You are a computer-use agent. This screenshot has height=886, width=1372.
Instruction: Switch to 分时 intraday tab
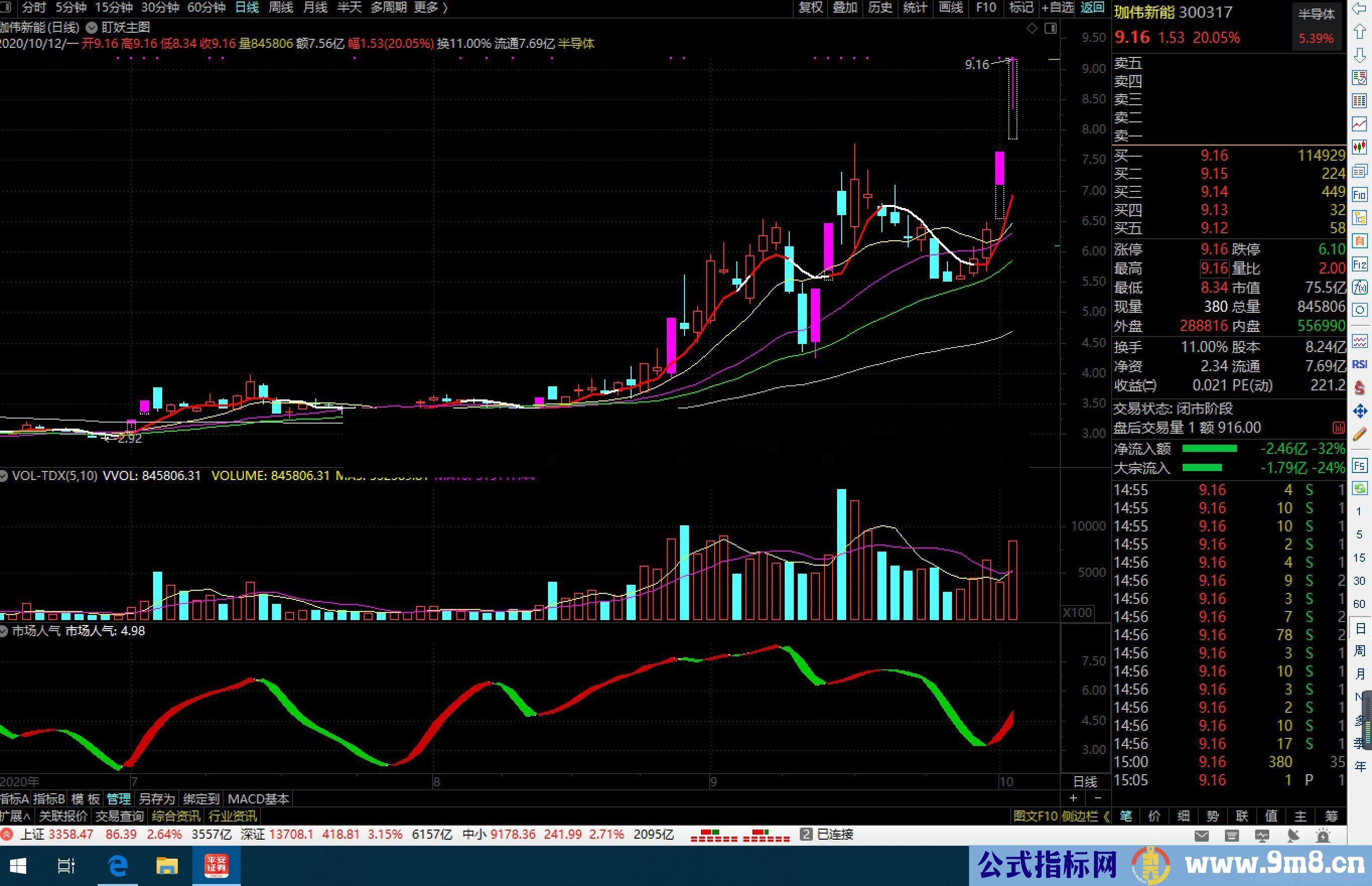34,8
